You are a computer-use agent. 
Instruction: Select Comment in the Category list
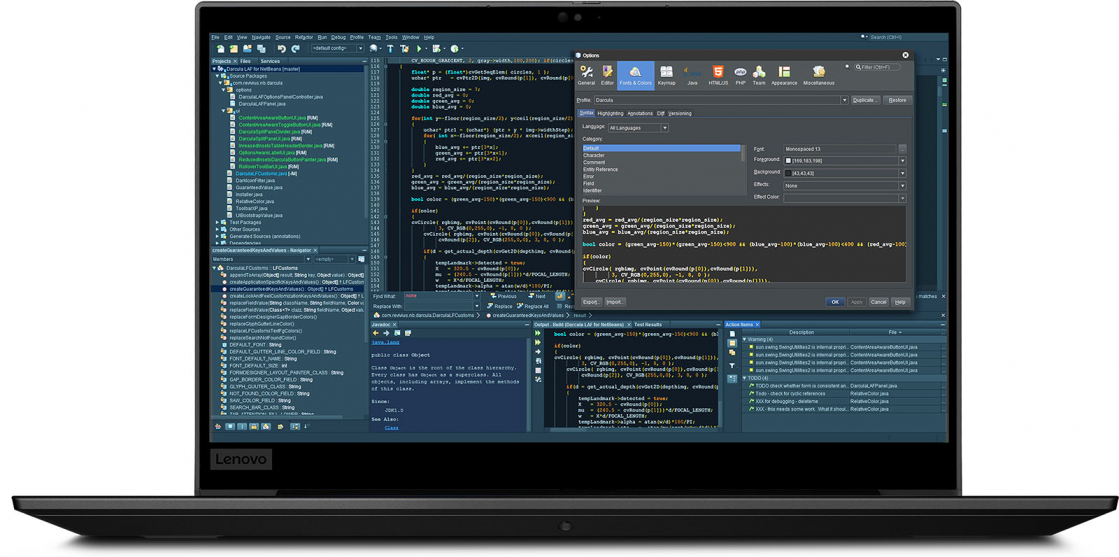coord(595,162)
